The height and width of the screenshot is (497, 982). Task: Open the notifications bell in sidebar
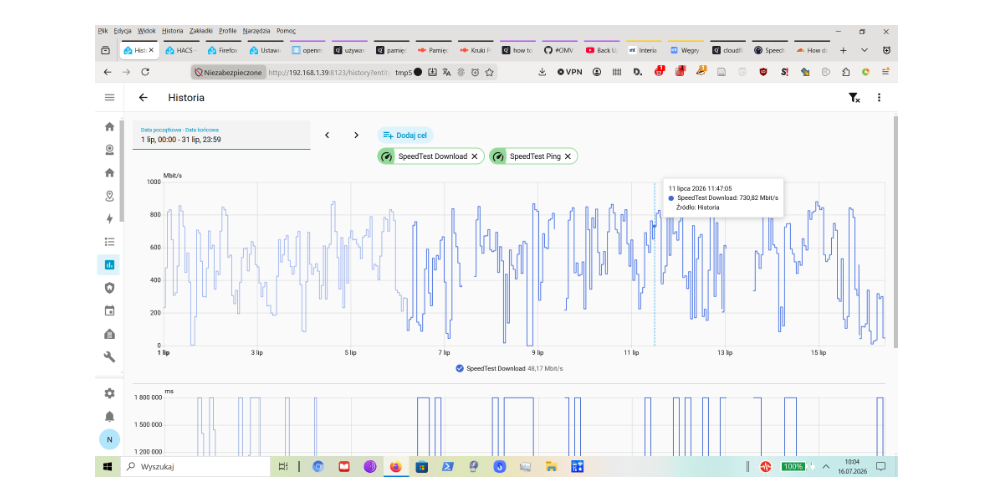pyautogui.click(x=110, y=416)
